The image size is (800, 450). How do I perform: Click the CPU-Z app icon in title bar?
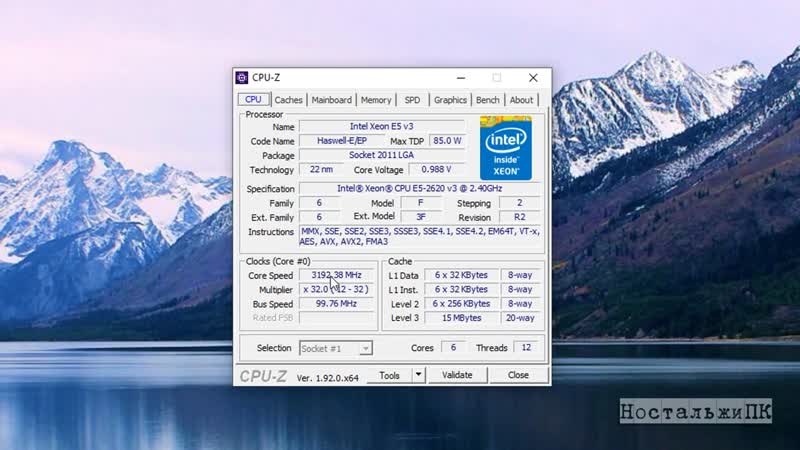[x=242, y=78]
